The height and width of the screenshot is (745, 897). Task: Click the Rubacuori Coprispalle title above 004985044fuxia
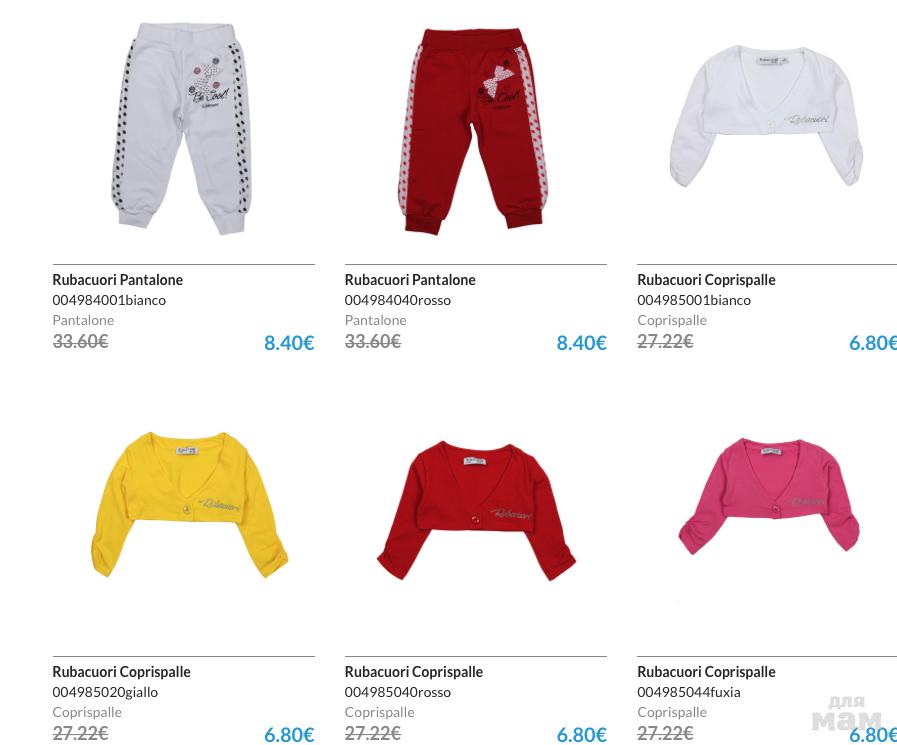pos(706,672)
